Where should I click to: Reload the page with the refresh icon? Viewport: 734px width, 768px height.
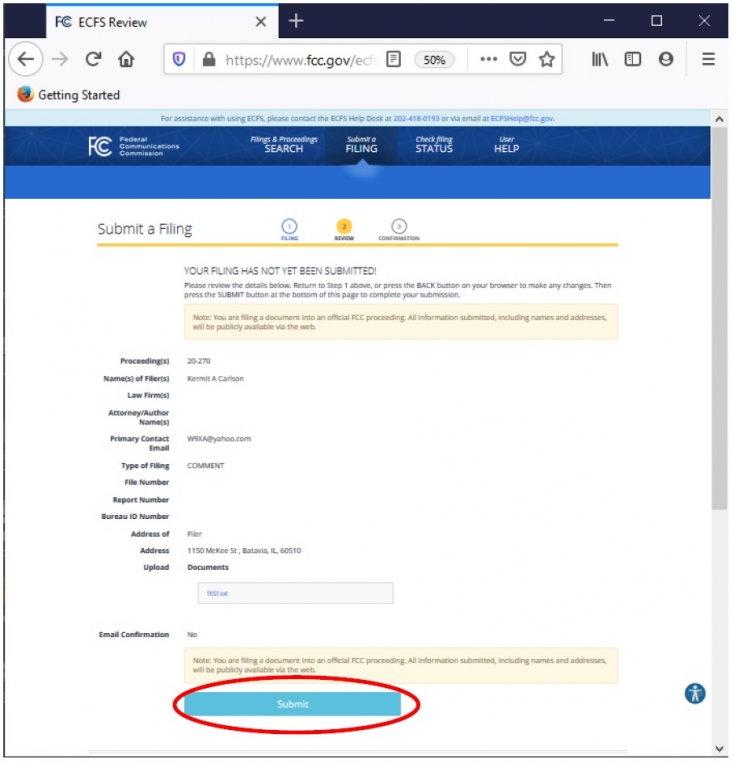tap(93, 60)
